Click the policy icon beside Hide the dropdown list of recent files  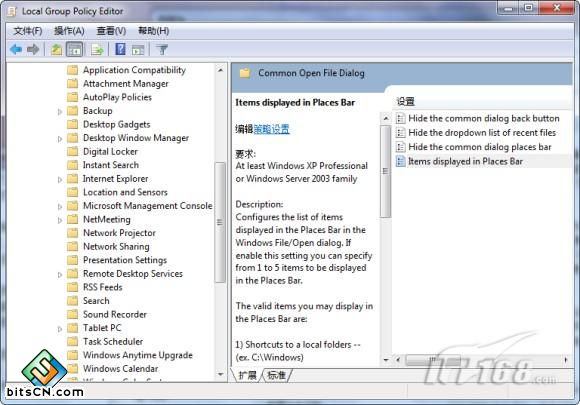pos(400,132)
